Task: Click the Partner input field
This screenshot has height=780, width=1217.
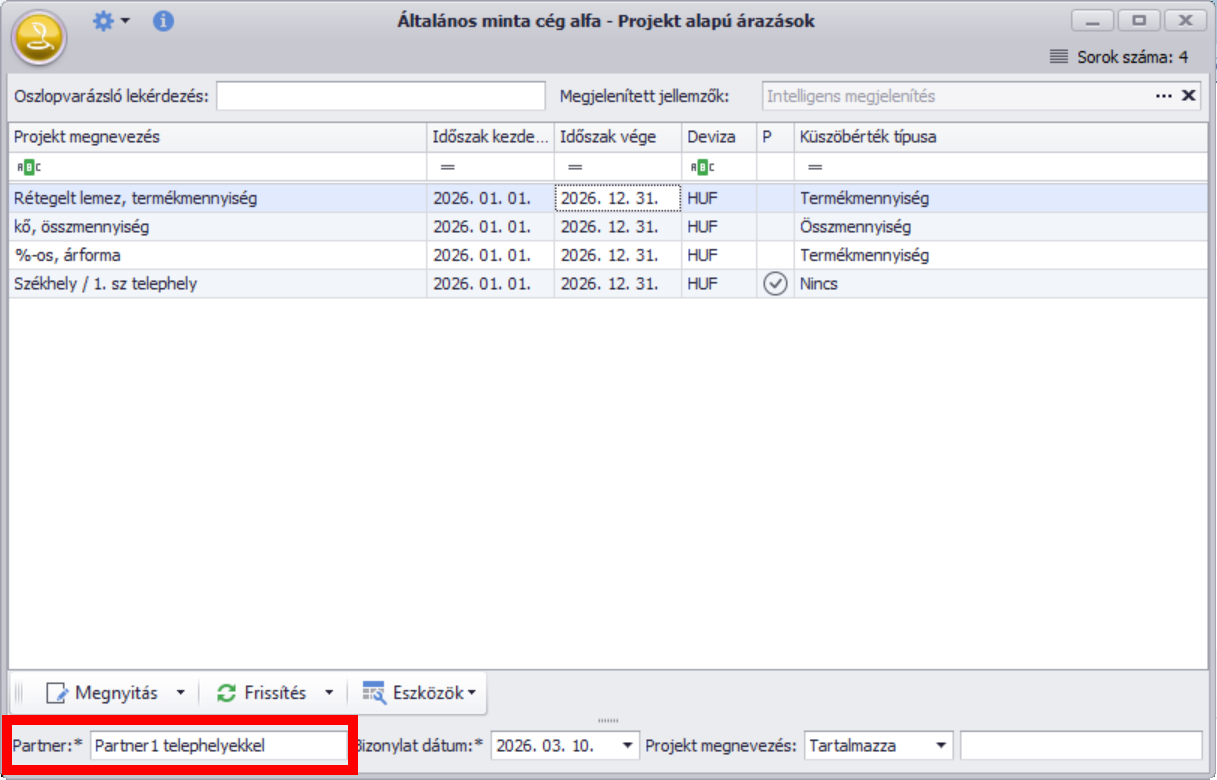Action: click(x=217, y=746)
